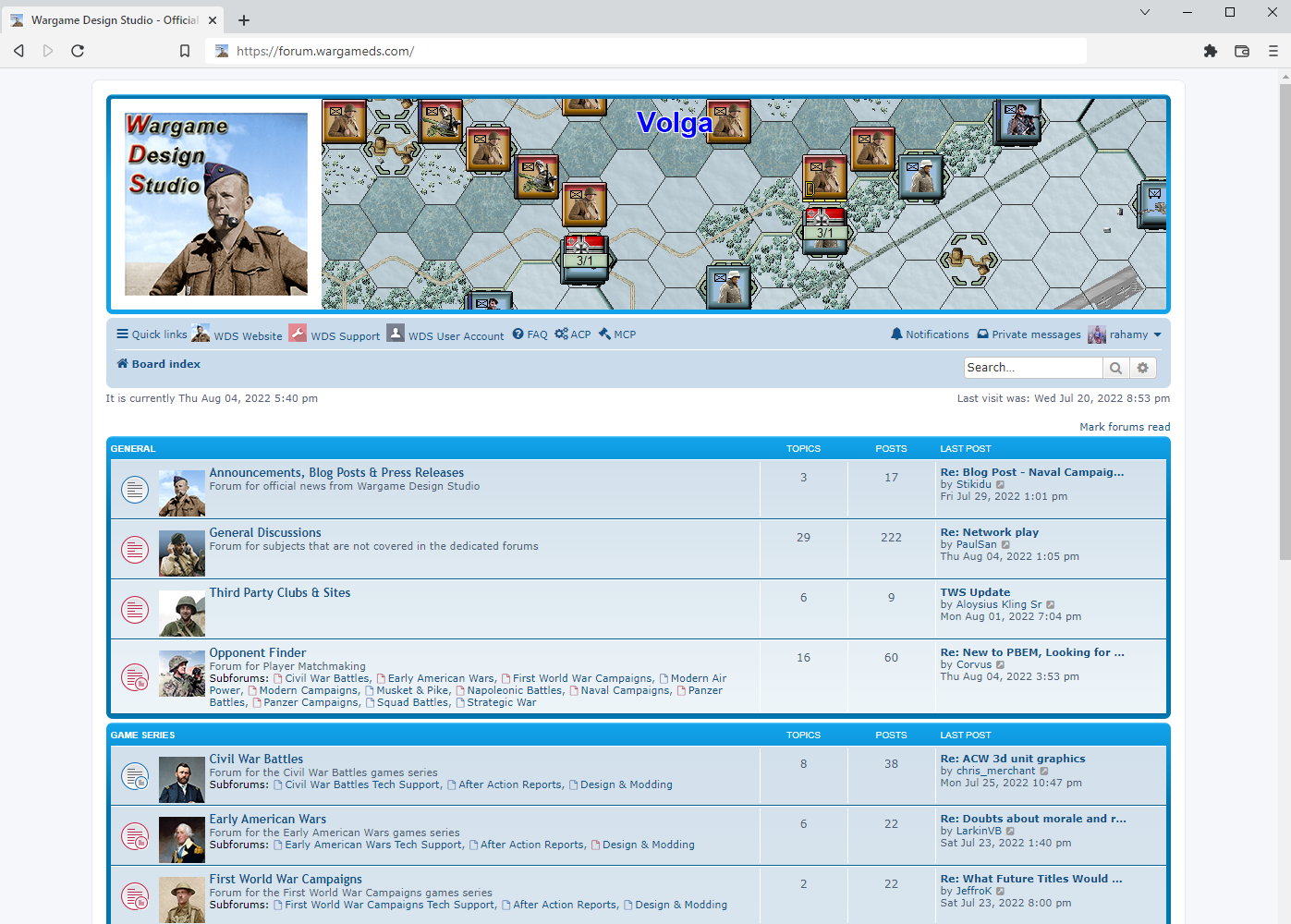This screenshot has height=924, width=1291.
Task: Click the Notifications bell icon
Action: coord(896,334)
